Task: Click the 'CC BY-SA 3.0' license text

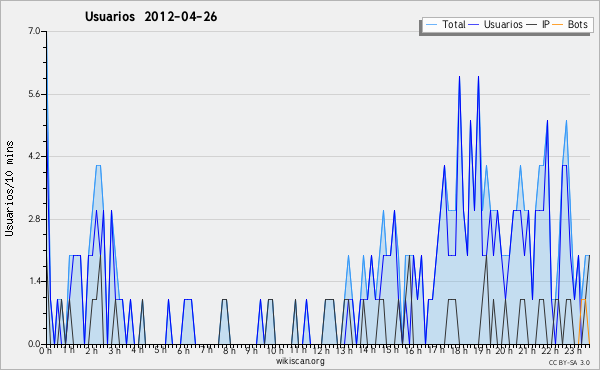Action: (x=569, y=362)
